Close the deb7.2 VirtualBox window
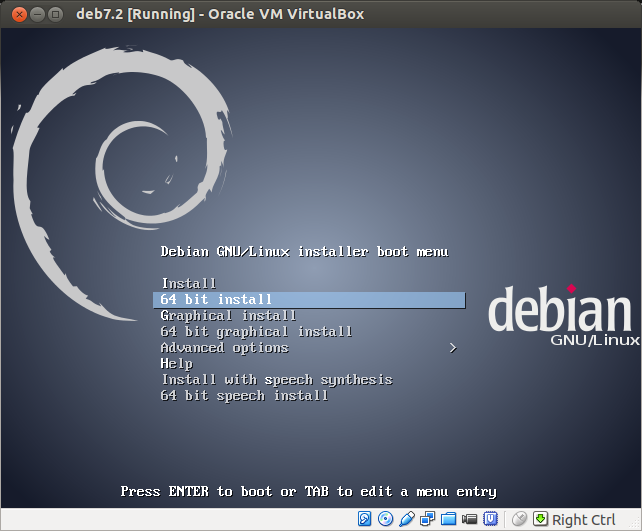Image resolution: width=642 pixels, height=531 pixels. click(x=19, y=14)
